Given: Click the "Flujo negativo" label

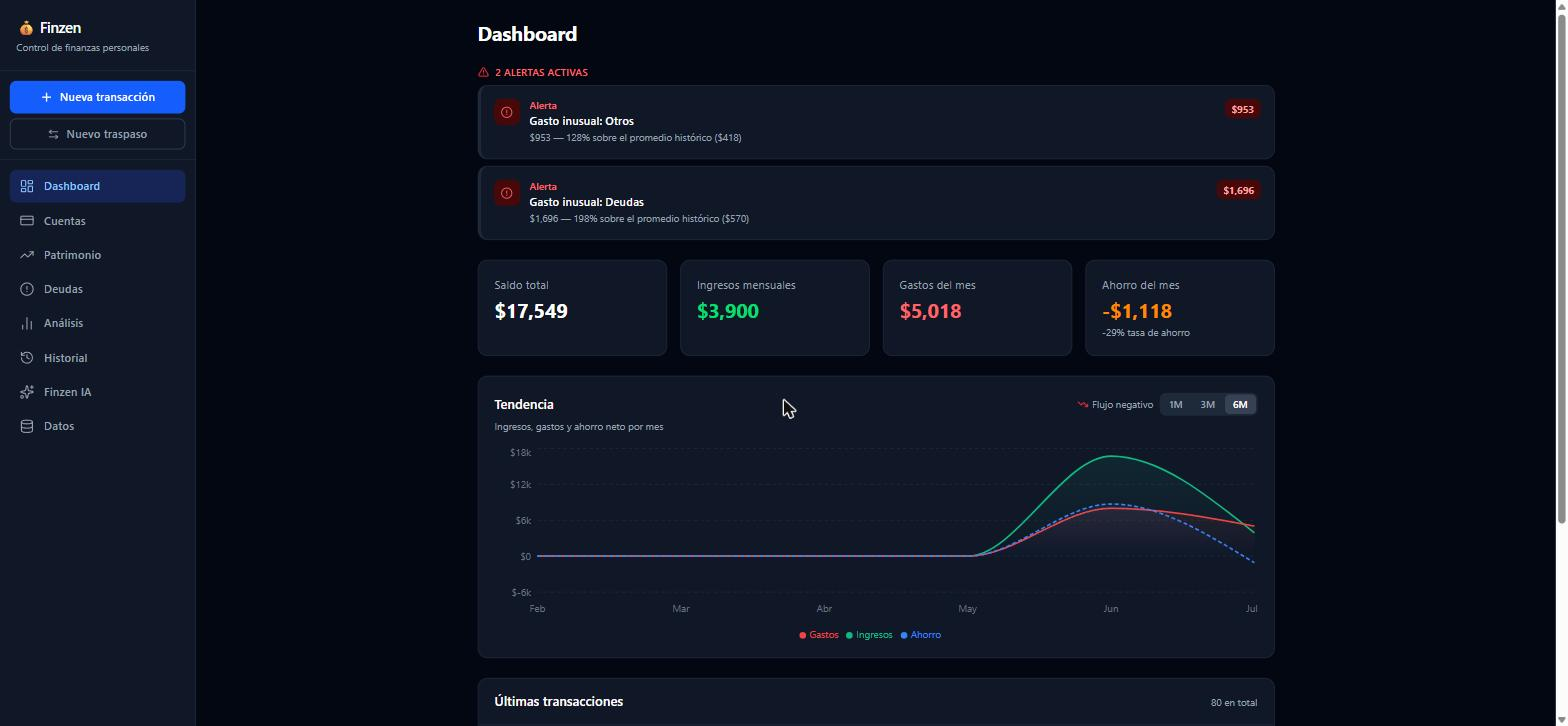Looking at the screenshot, I should (1122, 405).
